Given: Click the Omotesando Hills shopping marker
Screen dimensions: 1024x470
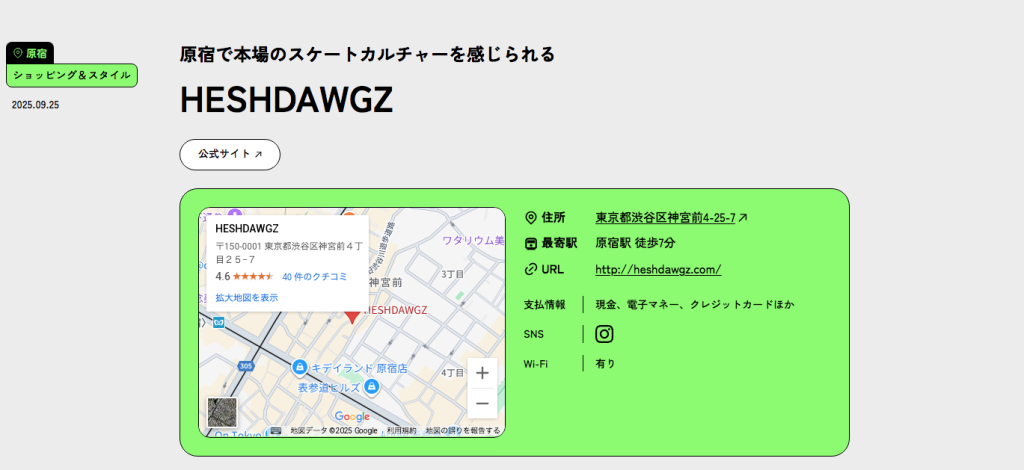Looking at the screenshot, I should (x=371, y=386).
